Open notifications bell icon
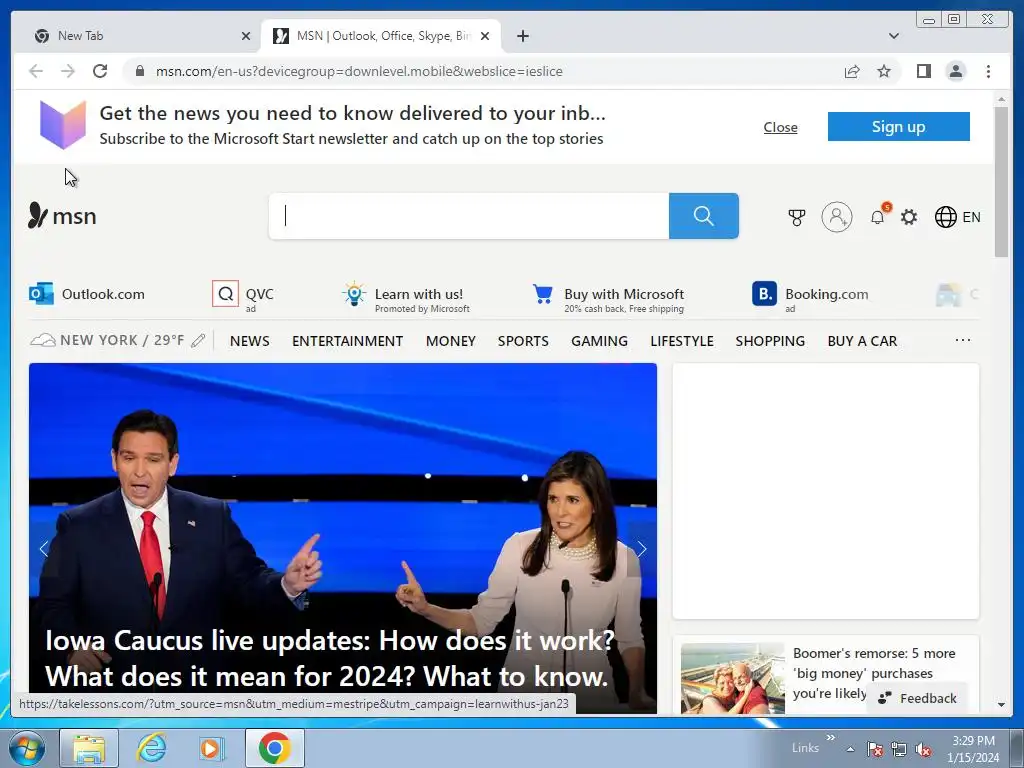Viewport: 1024px width, 768px height. [x=878, y=217]
